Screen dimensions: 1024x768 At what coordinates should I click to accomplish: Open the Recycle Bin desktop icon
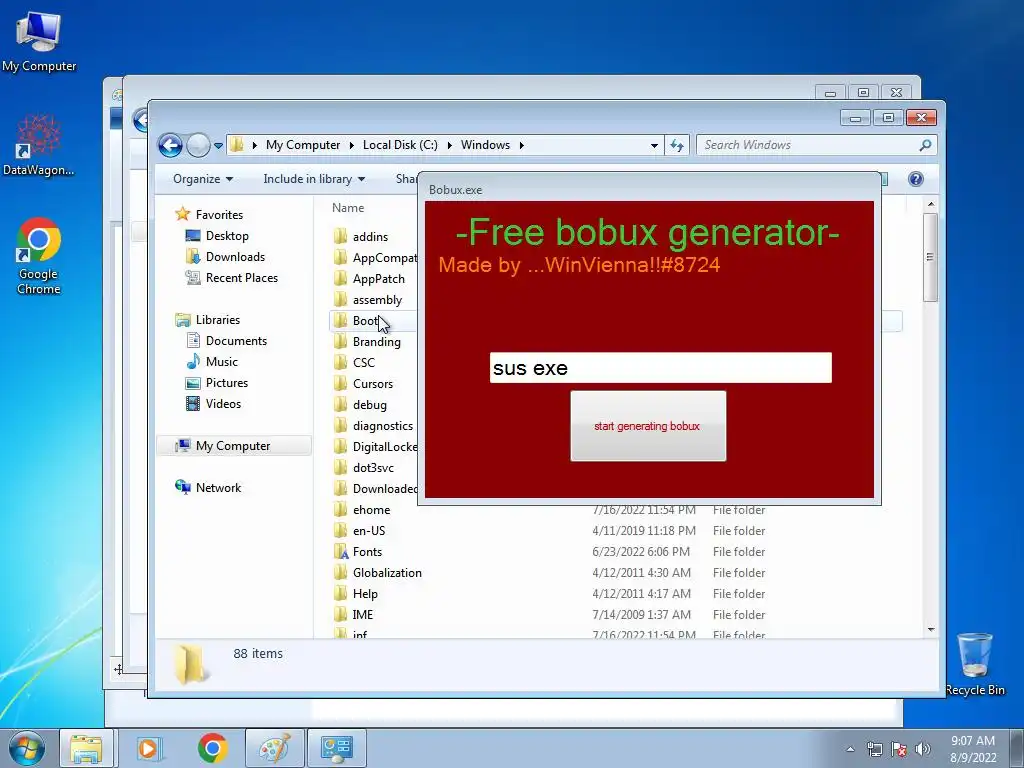coord(974,664)
